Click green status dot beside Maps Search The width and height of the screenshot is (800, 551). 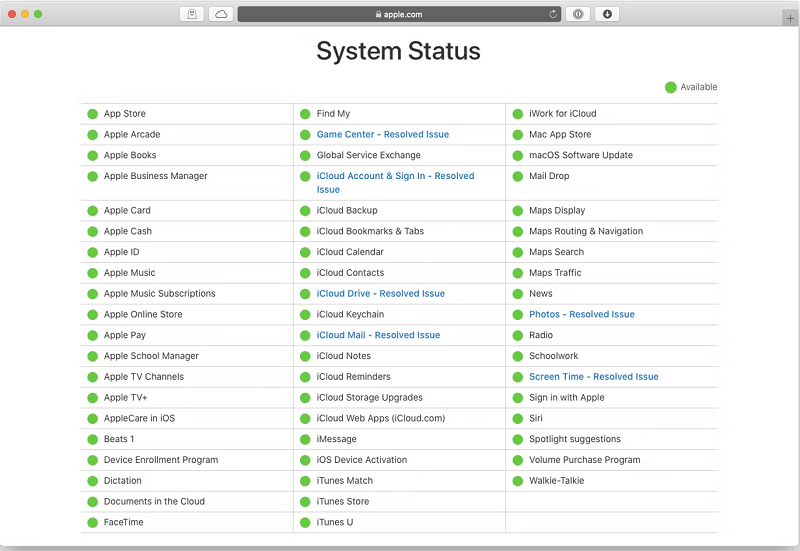tap(518, 252)
